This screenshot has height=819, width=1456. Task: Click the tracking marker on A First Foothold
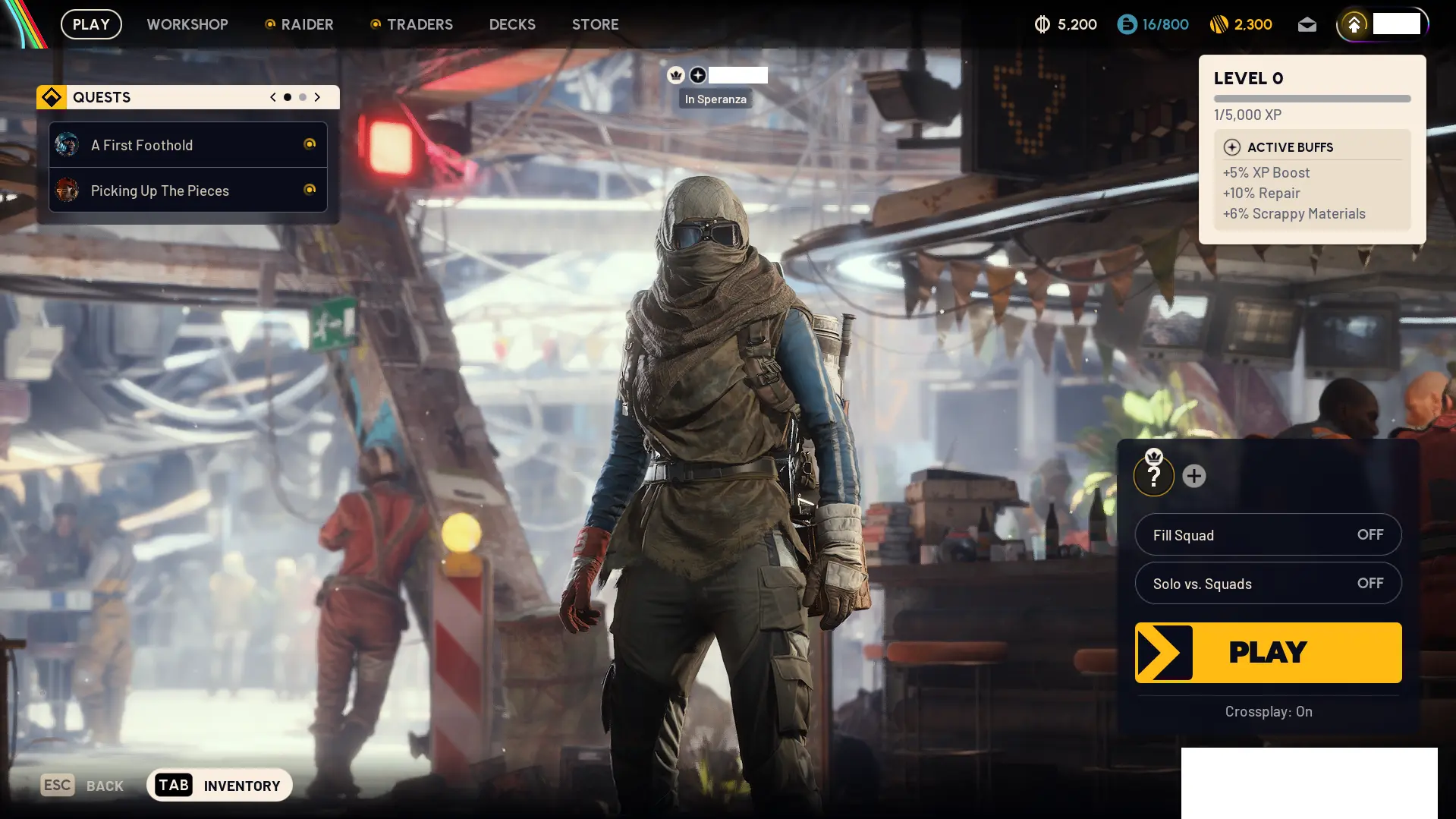click(x=310, y=144)
